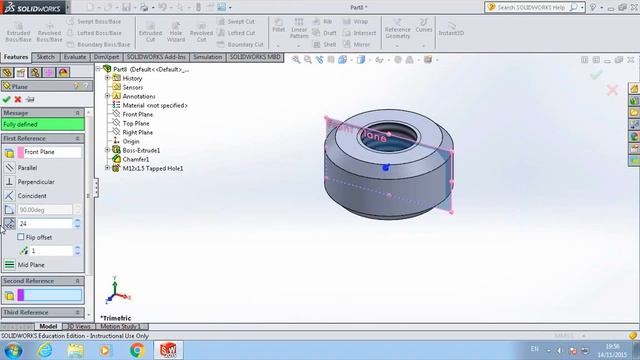Click the Second Reference selection box

pos(49,295)
